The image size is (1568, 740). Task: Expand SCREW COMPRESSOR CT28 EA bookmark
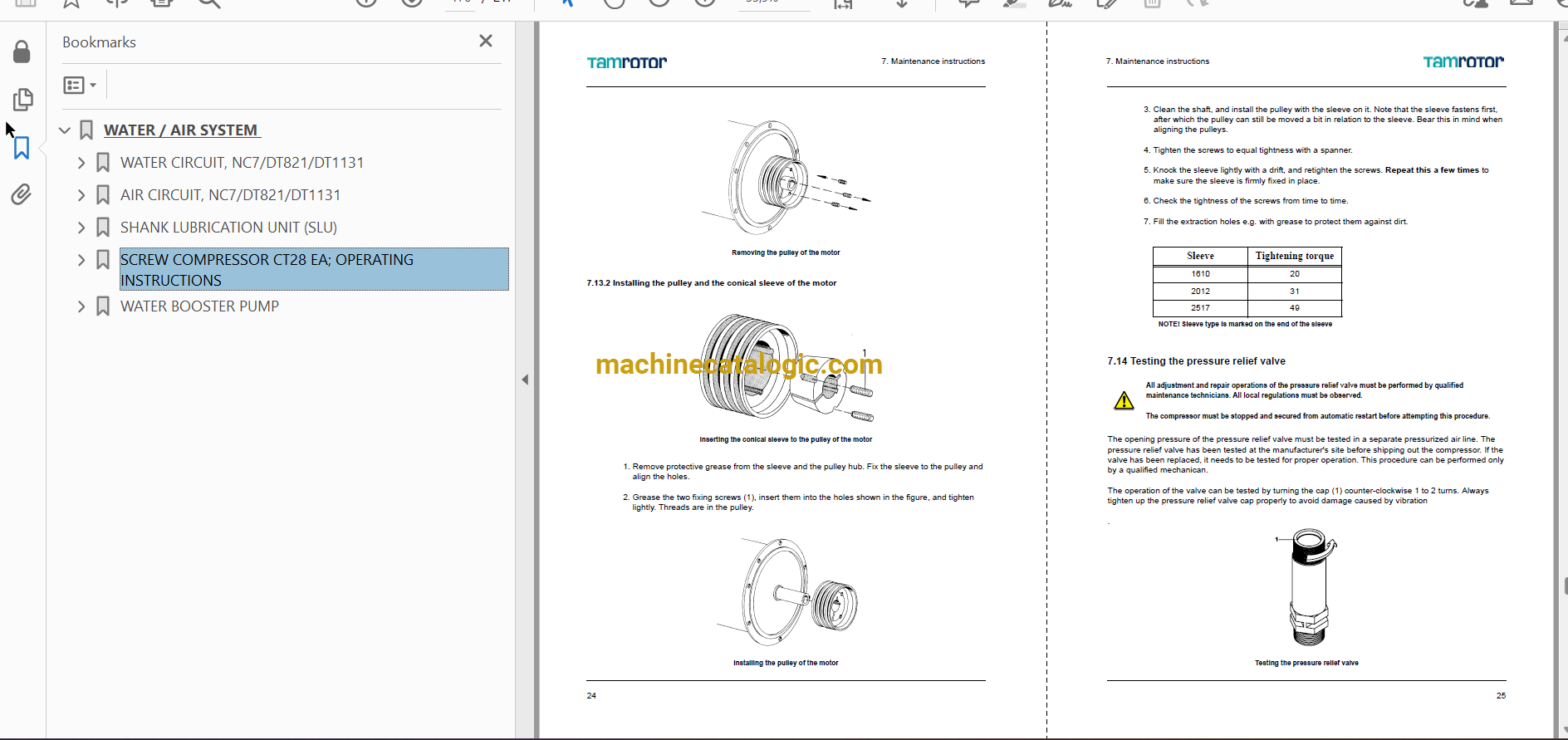81,260
